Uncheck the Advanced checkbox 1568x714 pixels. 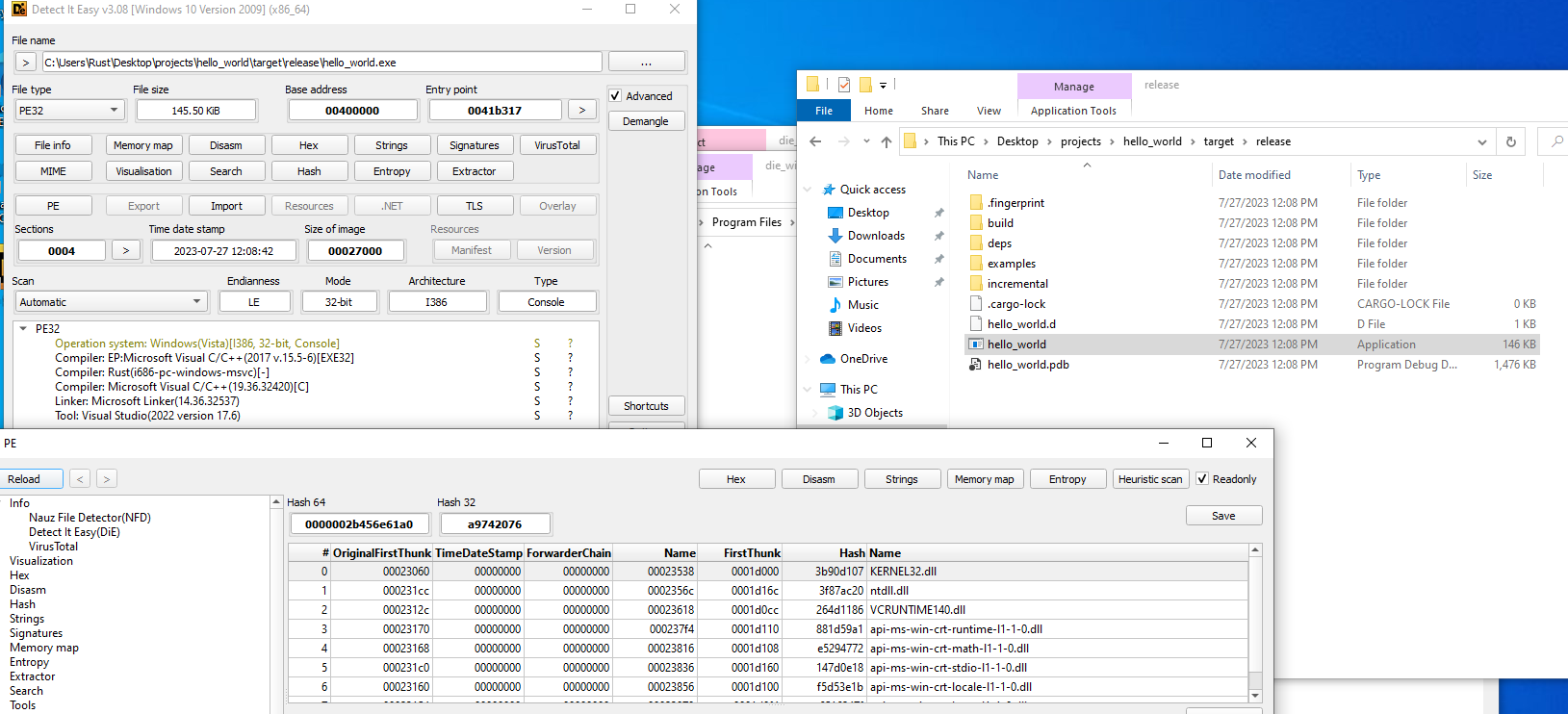coord(616,96)
